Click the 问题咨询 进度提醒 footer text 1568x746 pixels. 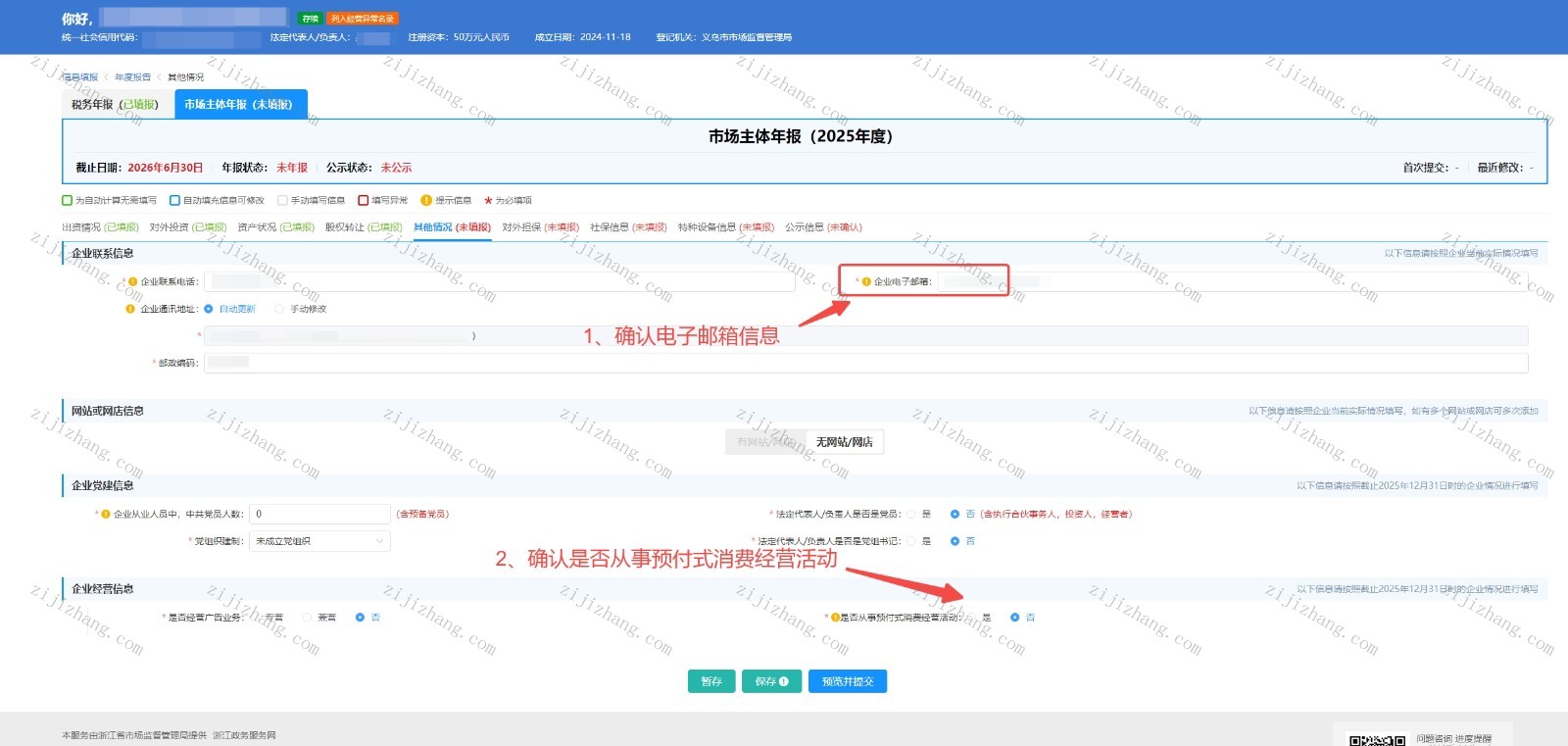[x=1453, y=739]
